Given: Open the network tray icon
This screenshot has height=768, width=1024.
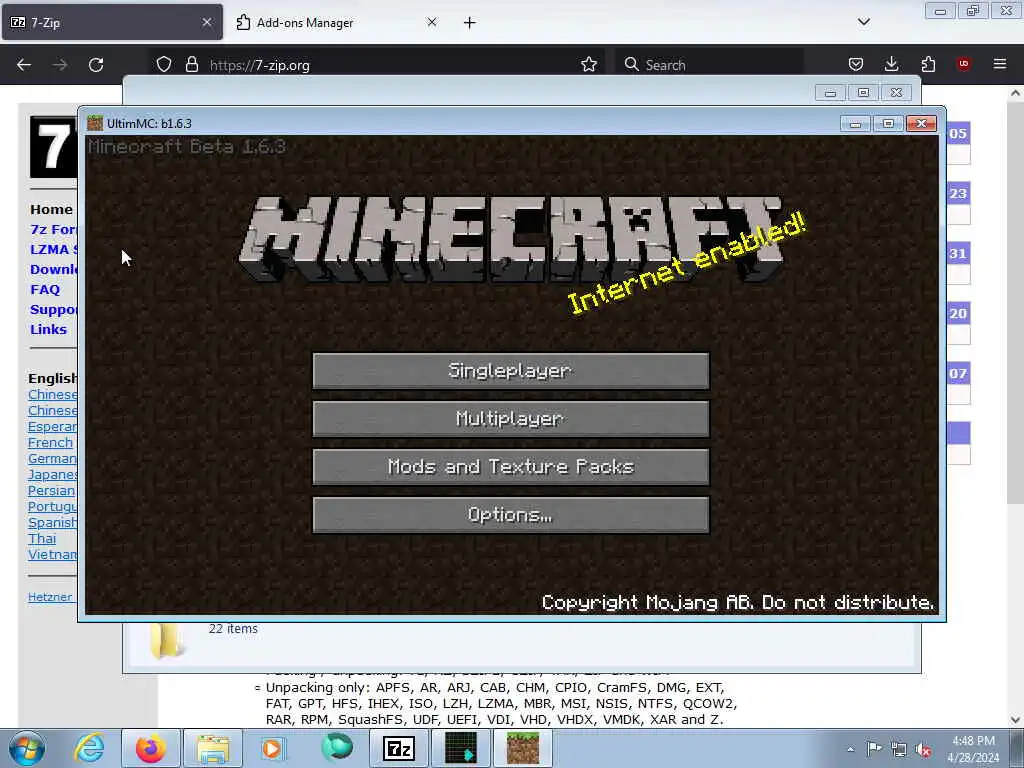Looking at the screenshot, I should pos(899,750).
